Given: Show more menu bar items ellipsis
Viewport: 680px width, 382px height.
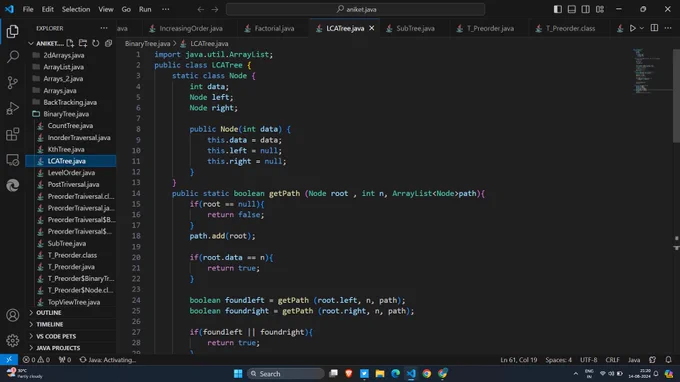Looking at the screenshot, I should coord(166,9).
